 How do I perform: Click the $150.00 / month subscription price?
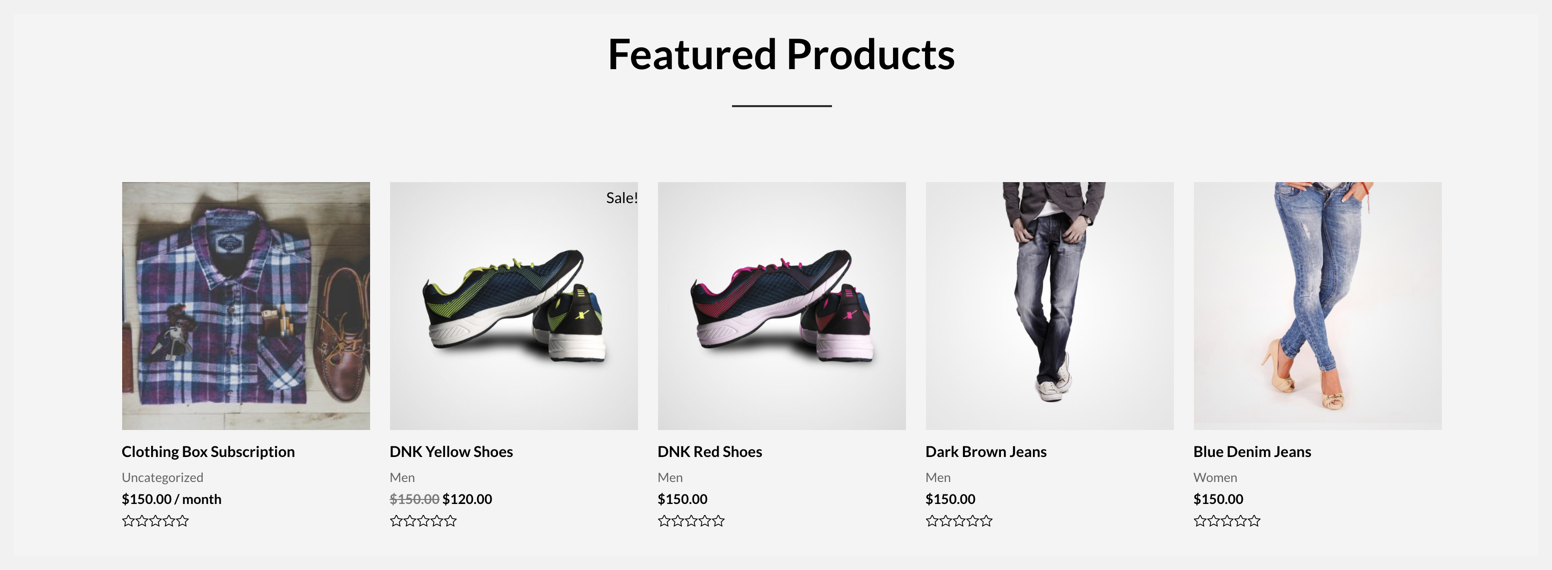[x=171, y=499]
